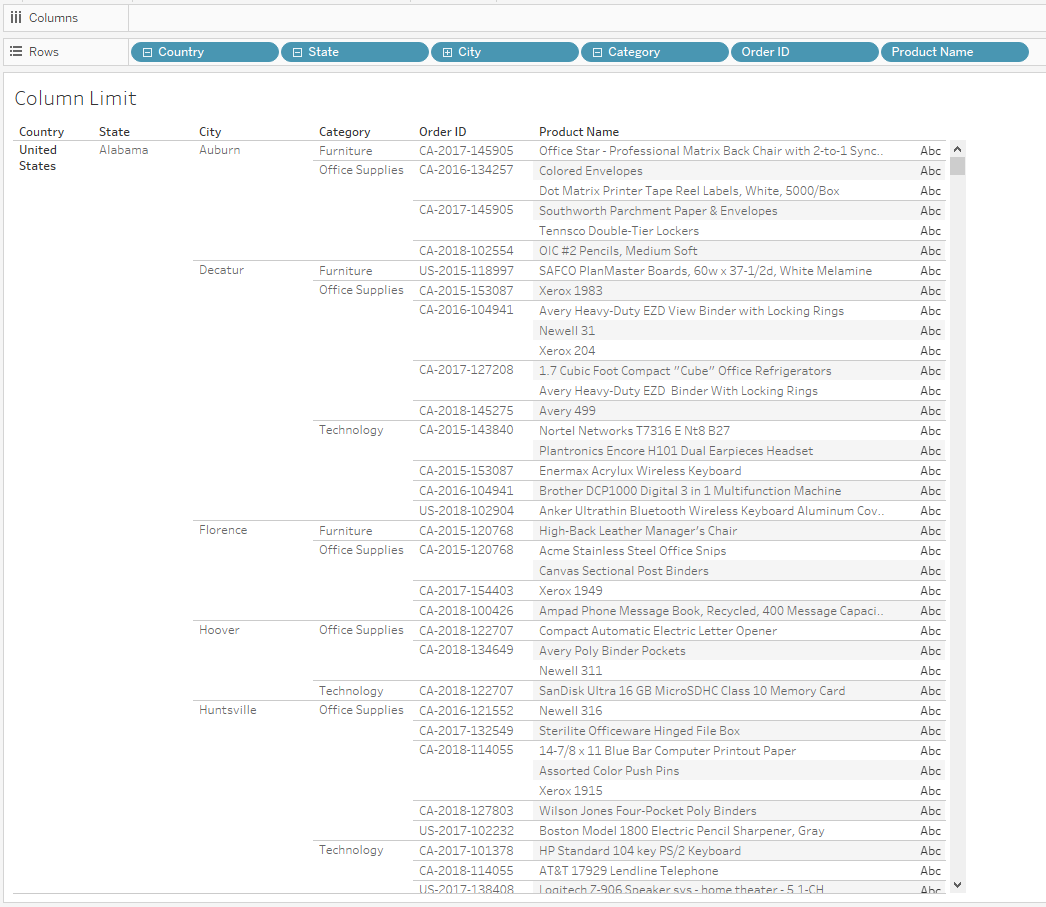Select the Colored Envelopes product
Image resolution: width=1046 pixels, height=907 pixels.
(590, 171)
